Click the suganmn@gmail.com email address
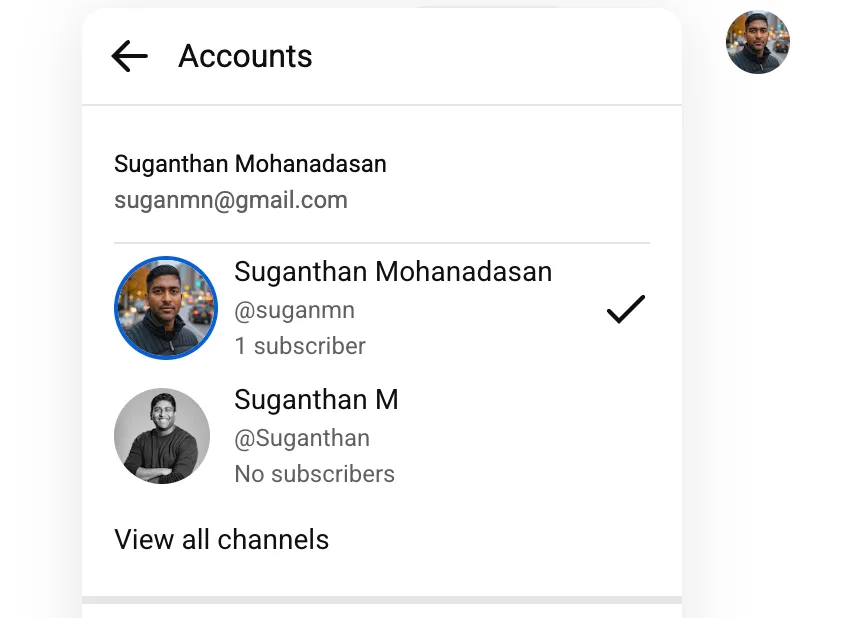The width and height of the screenshot is (850, 618). 231,200
